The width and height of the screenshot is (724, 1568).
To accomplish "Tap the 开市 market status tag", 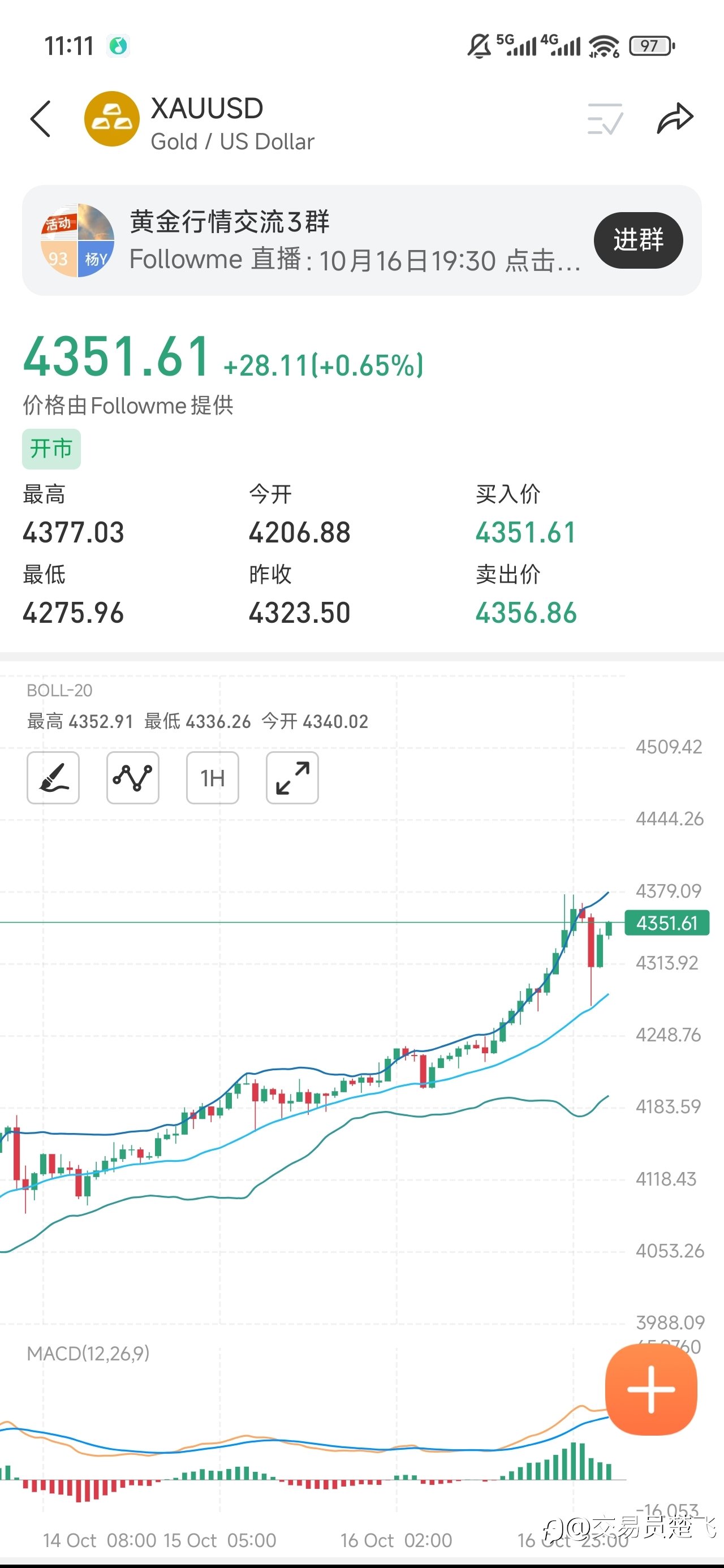I will pyautogui.click(x=51, y=449).
